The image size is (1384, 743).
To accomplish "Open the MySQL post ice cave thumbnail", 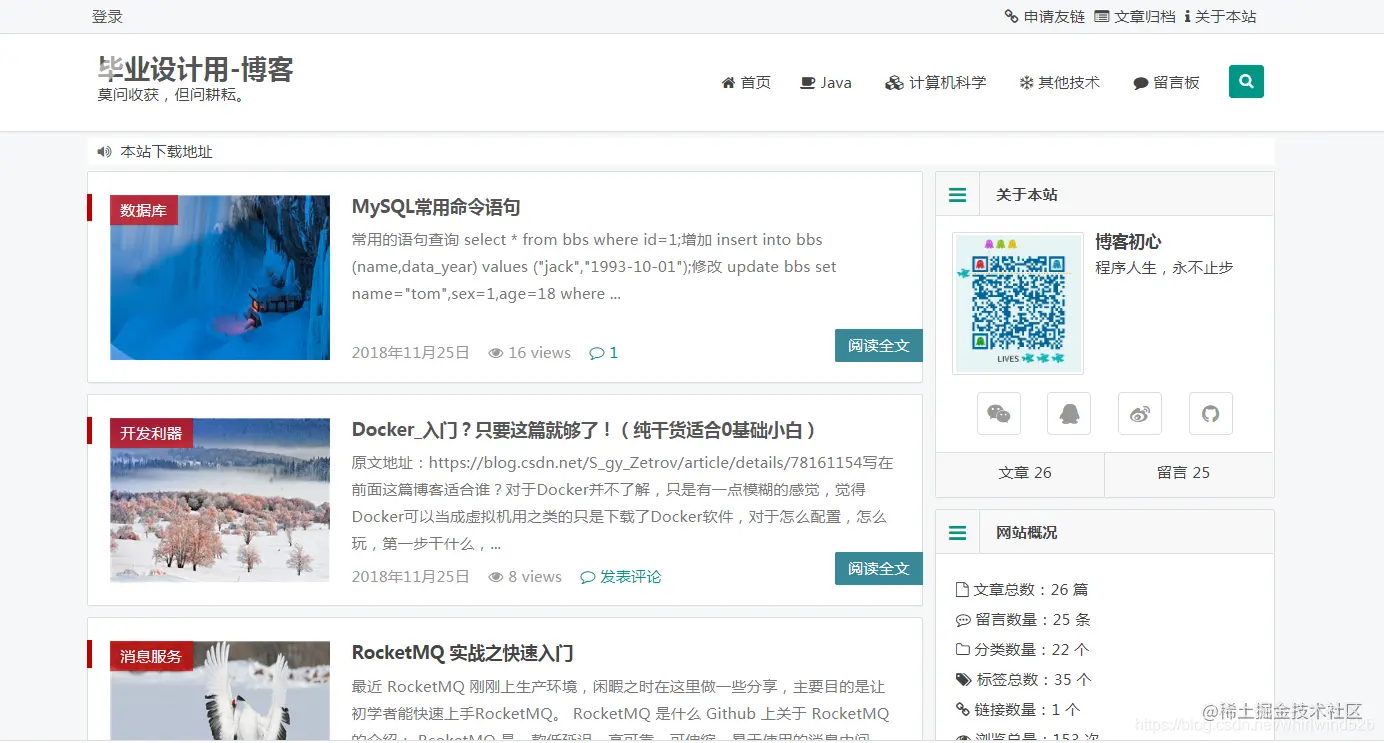I will coord(220,278).
